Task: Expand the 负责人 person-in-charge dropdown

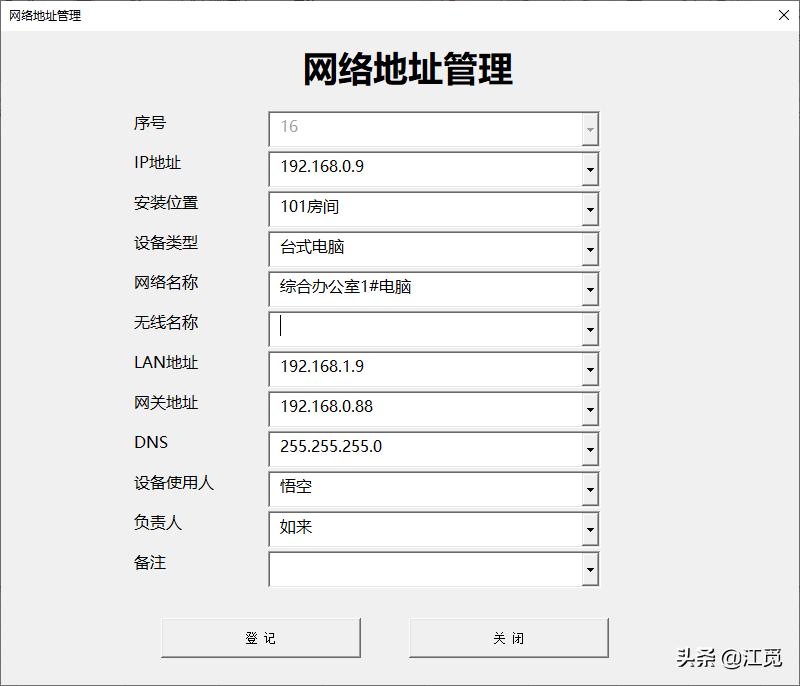Action: pos(590,529)
